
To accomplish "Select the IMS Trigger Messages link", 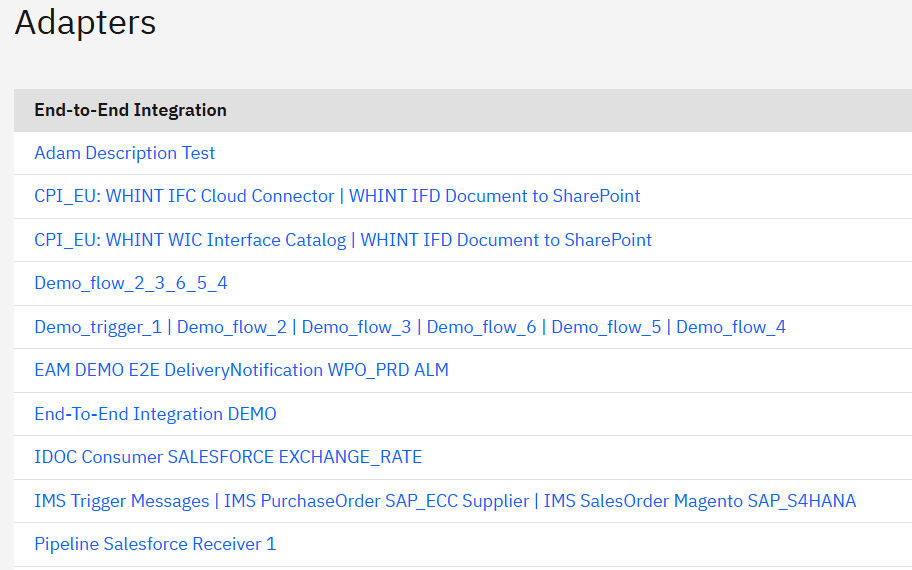I will [121, 501].
